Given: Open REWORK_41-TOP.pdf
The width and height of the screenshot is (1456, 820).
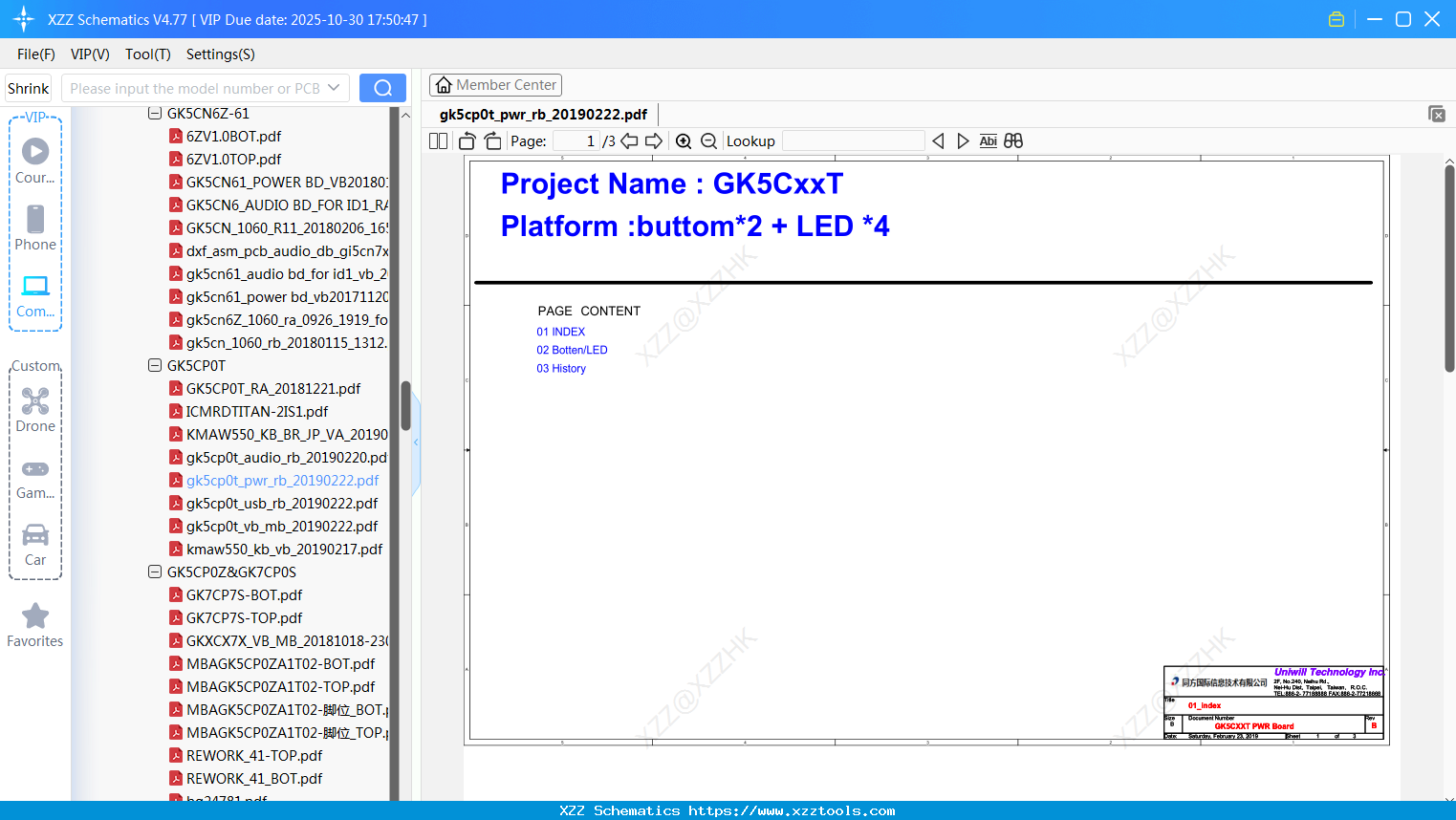Looking at the screenshot, I should tap(254, 756).
